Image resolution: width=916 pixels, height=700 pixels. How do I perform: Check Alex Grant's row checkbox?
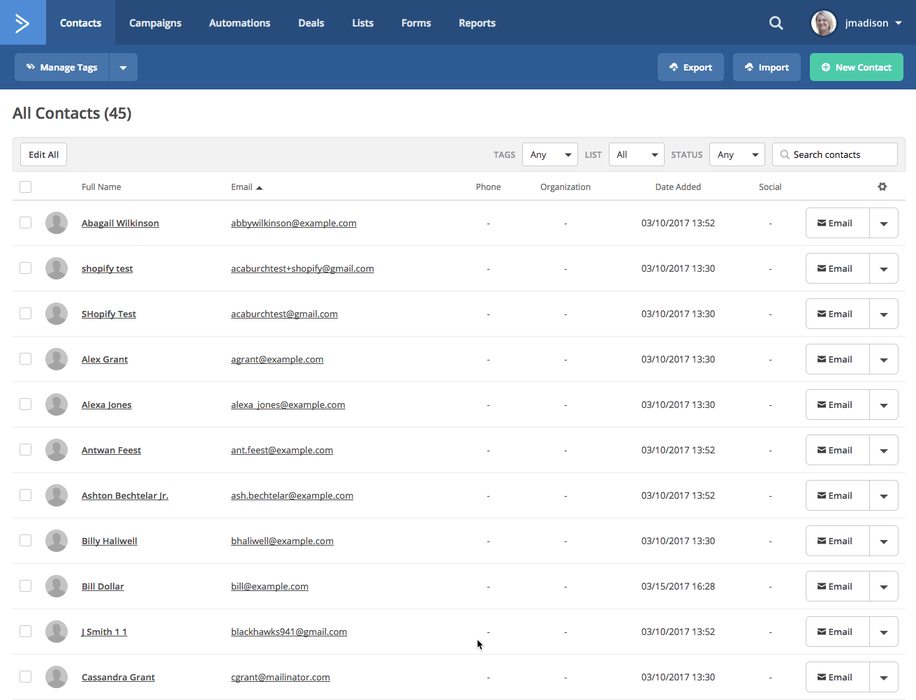(x=25, y=359)
